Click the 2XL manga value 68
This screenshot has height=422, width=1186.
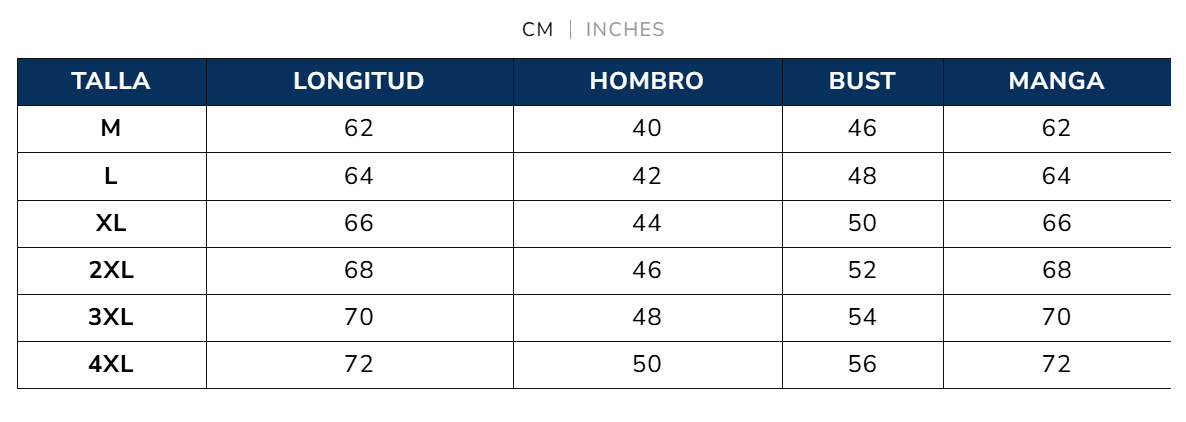coord(1056,270)
